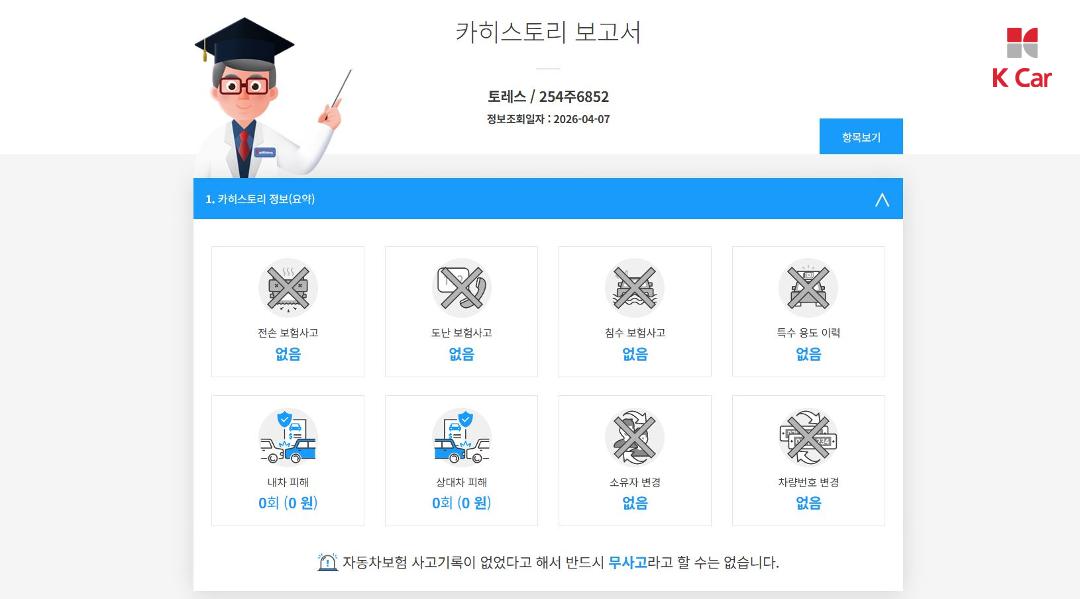Click the 상대차 피해 collision icon

[461, 437]
